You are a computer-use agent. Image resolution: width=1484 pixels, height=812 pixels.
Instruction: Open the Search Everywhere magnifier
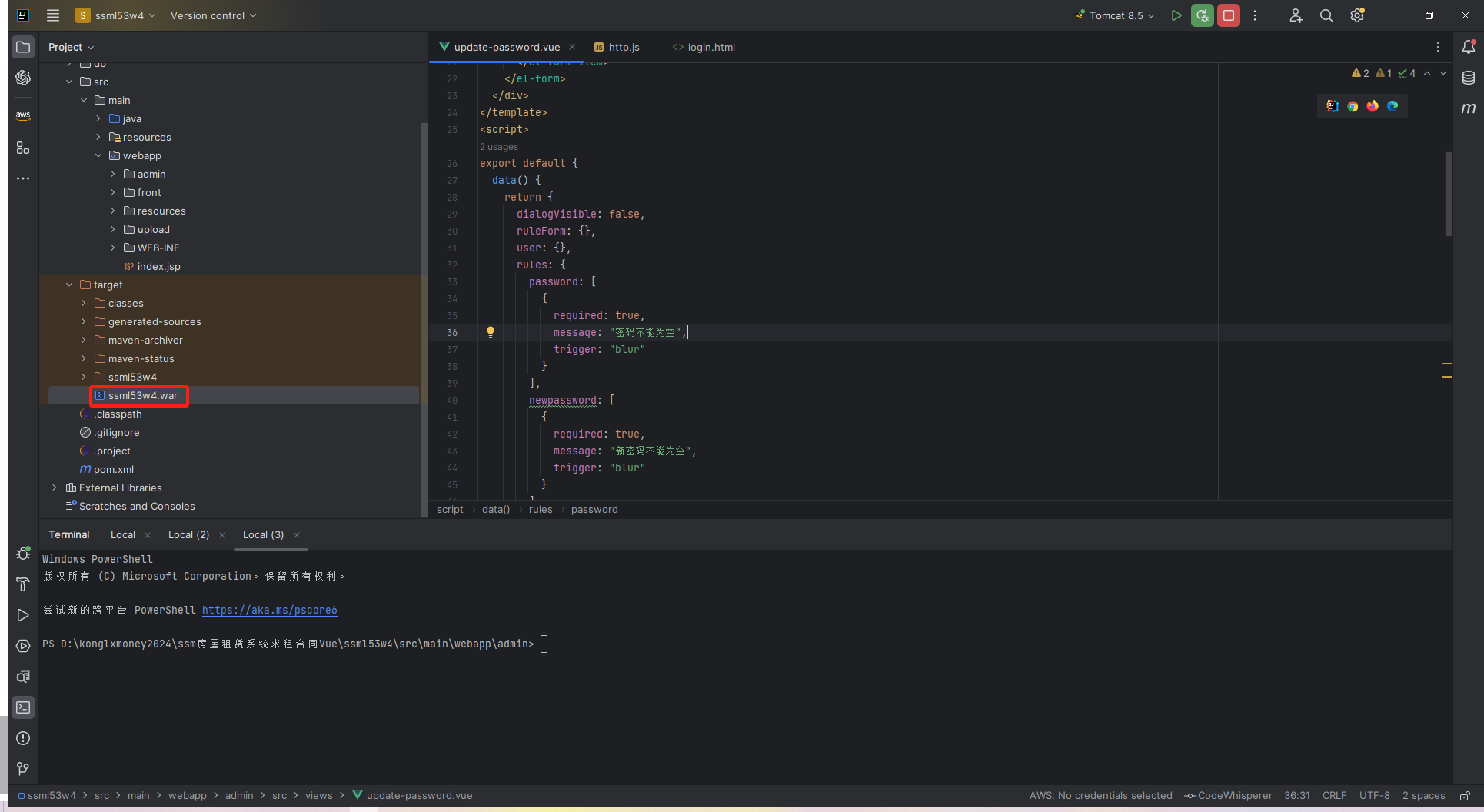pos(1326,15)
